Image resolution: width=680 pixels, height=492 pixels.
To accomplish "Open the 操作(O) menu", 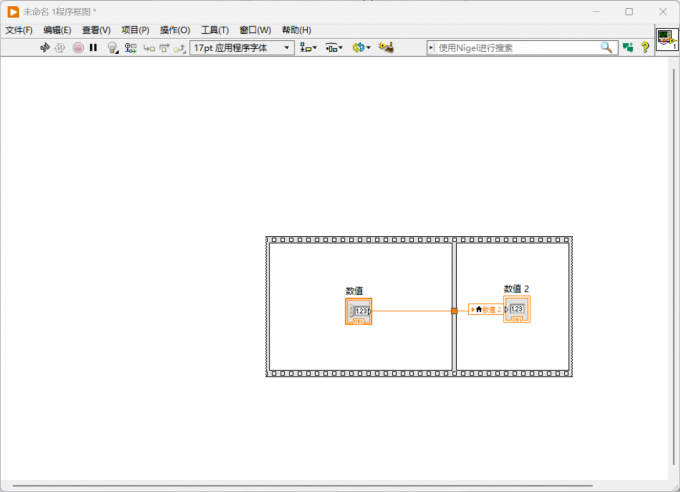I will [175, 30].
